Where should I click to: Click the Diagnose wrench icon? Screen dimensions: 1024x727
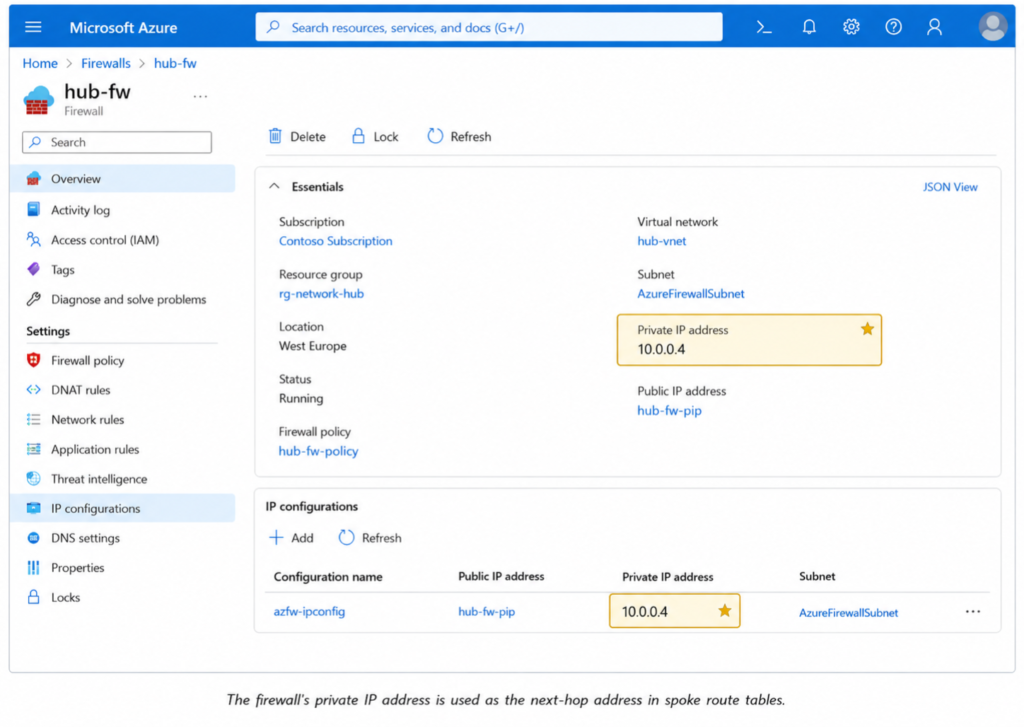tap(33, 299)
